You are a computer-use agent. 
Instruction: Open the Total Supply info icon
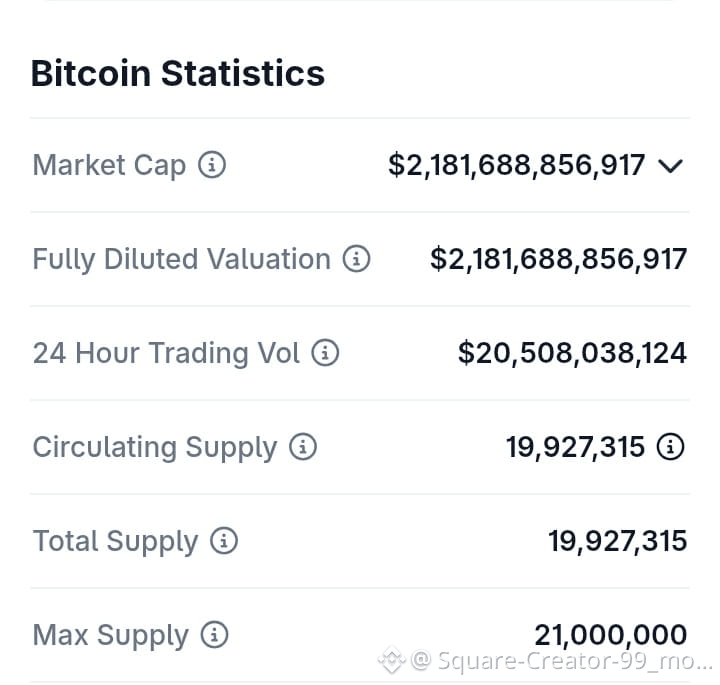[x=224, y=540]
